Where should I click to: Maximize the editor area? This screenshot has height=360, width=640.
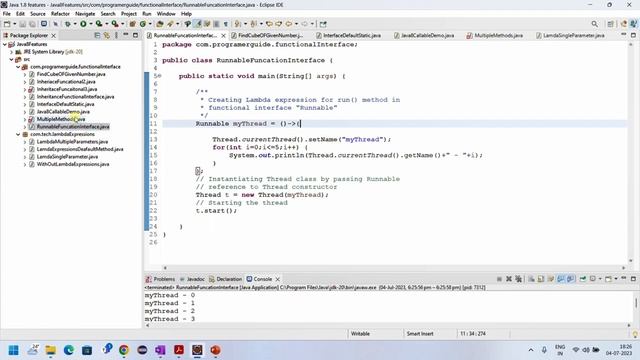pyautogui.click(x=633, y=36)
